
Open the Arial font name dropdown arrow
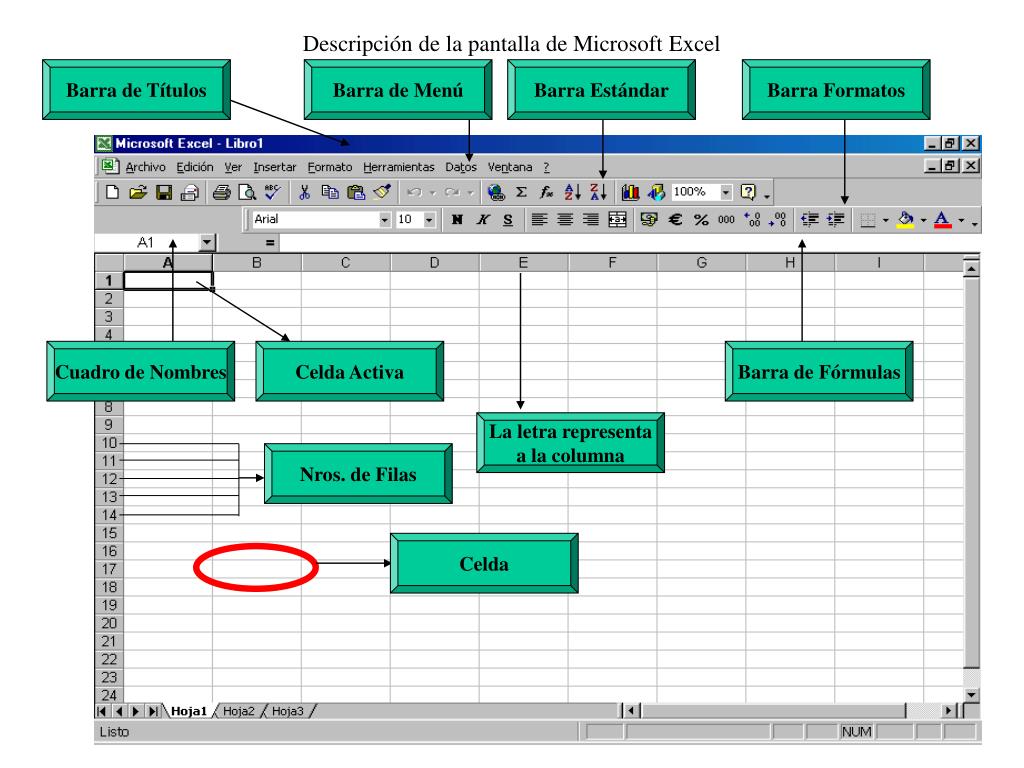tap(384, 220)
